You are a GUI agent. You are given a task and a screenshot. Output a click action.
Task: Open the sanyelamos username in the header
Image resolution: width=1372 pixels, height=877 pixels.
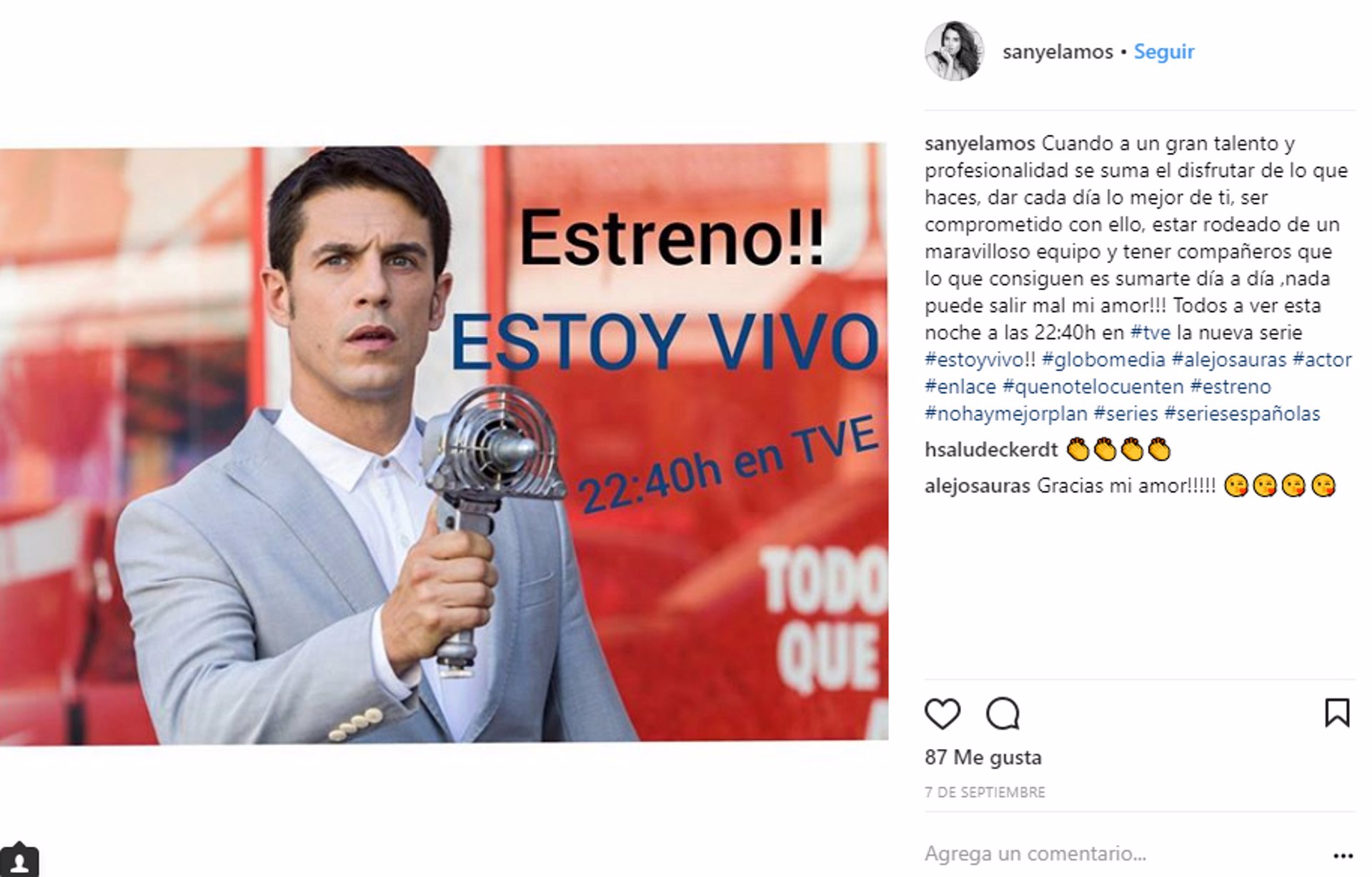tap(1058, 51)
